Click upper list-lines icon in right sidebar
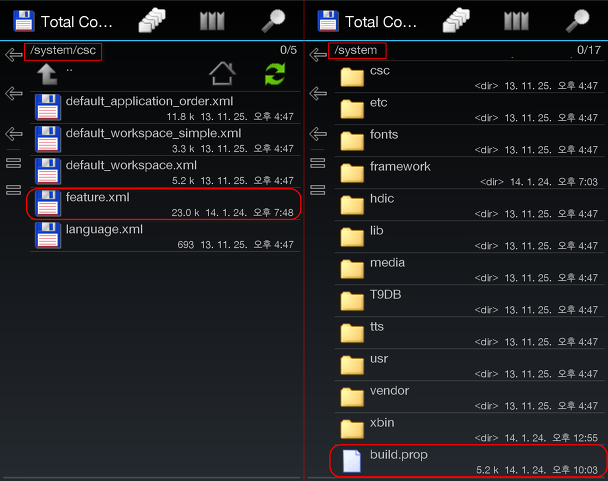 pyautogui.click(x=318, y=163)
